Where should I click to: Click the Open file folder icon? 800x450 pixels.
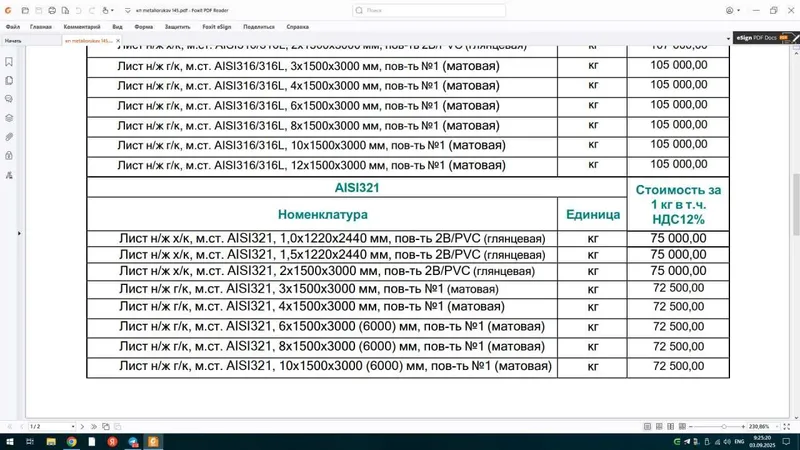pyautogui.click(x=25, y=10)
